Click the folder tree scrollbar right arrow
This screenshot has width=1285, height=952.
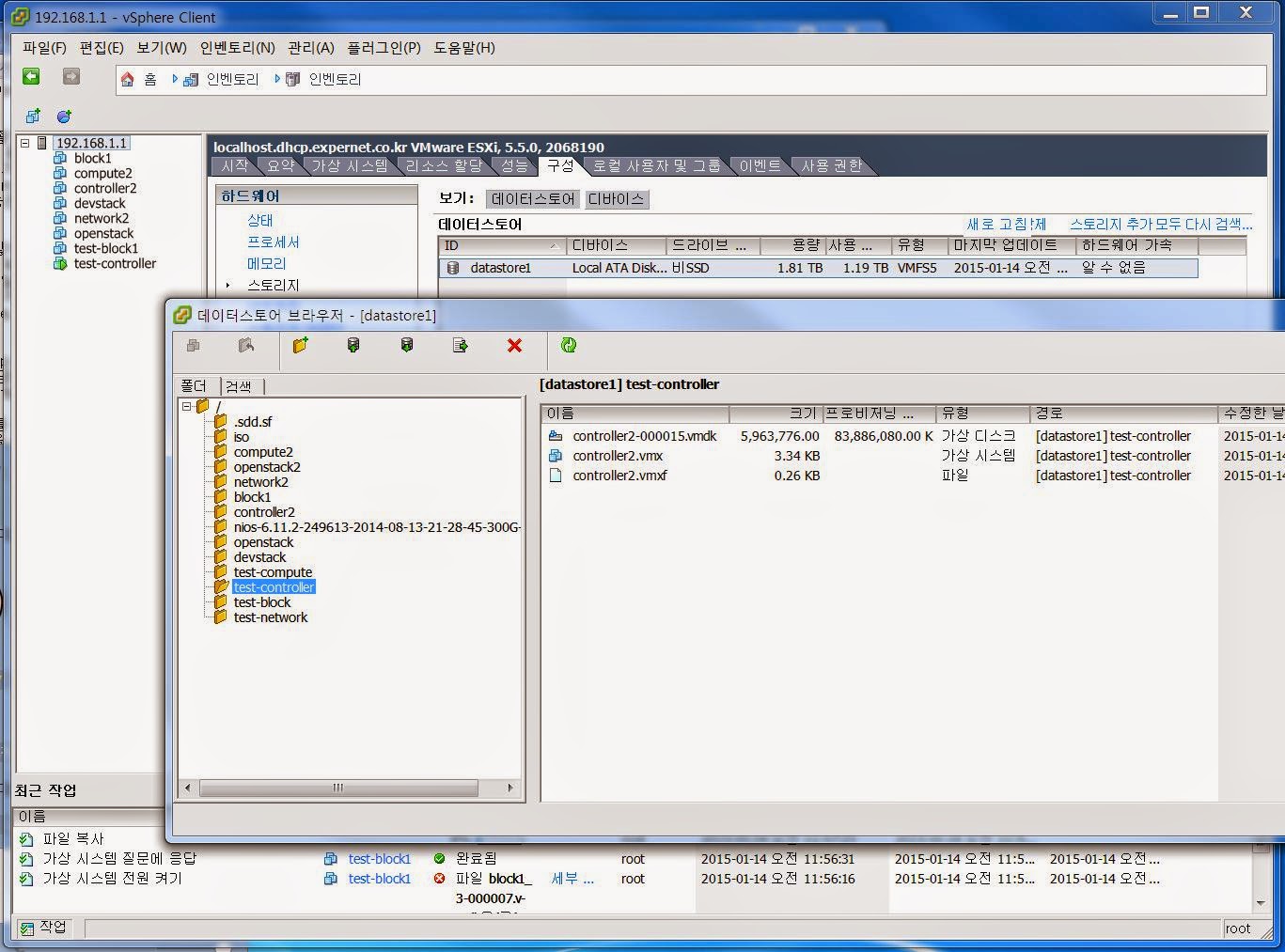click(x=510, y=788)
